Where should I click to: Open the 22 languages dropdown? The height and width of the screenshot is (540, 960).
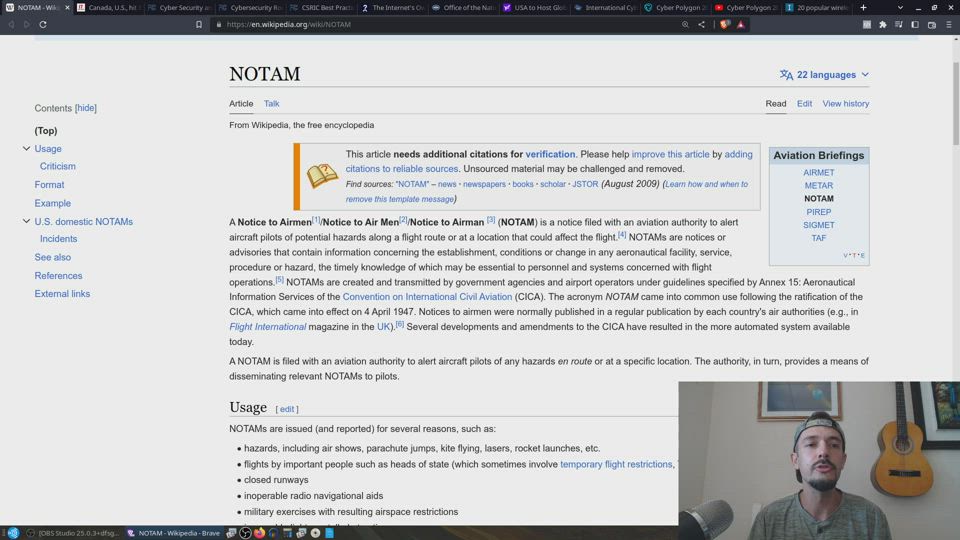click(x=825, y=75)
